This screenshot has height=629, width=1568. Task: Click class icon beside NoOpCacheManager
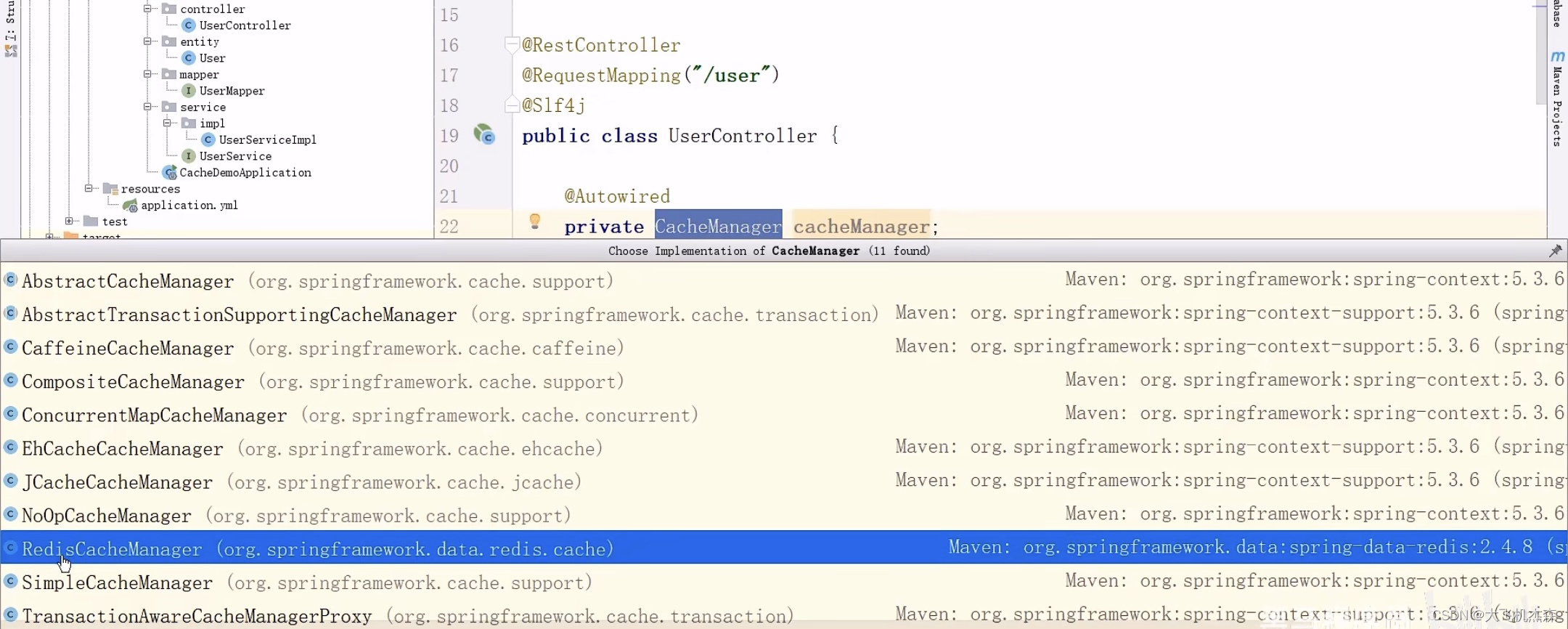point(10,514)
